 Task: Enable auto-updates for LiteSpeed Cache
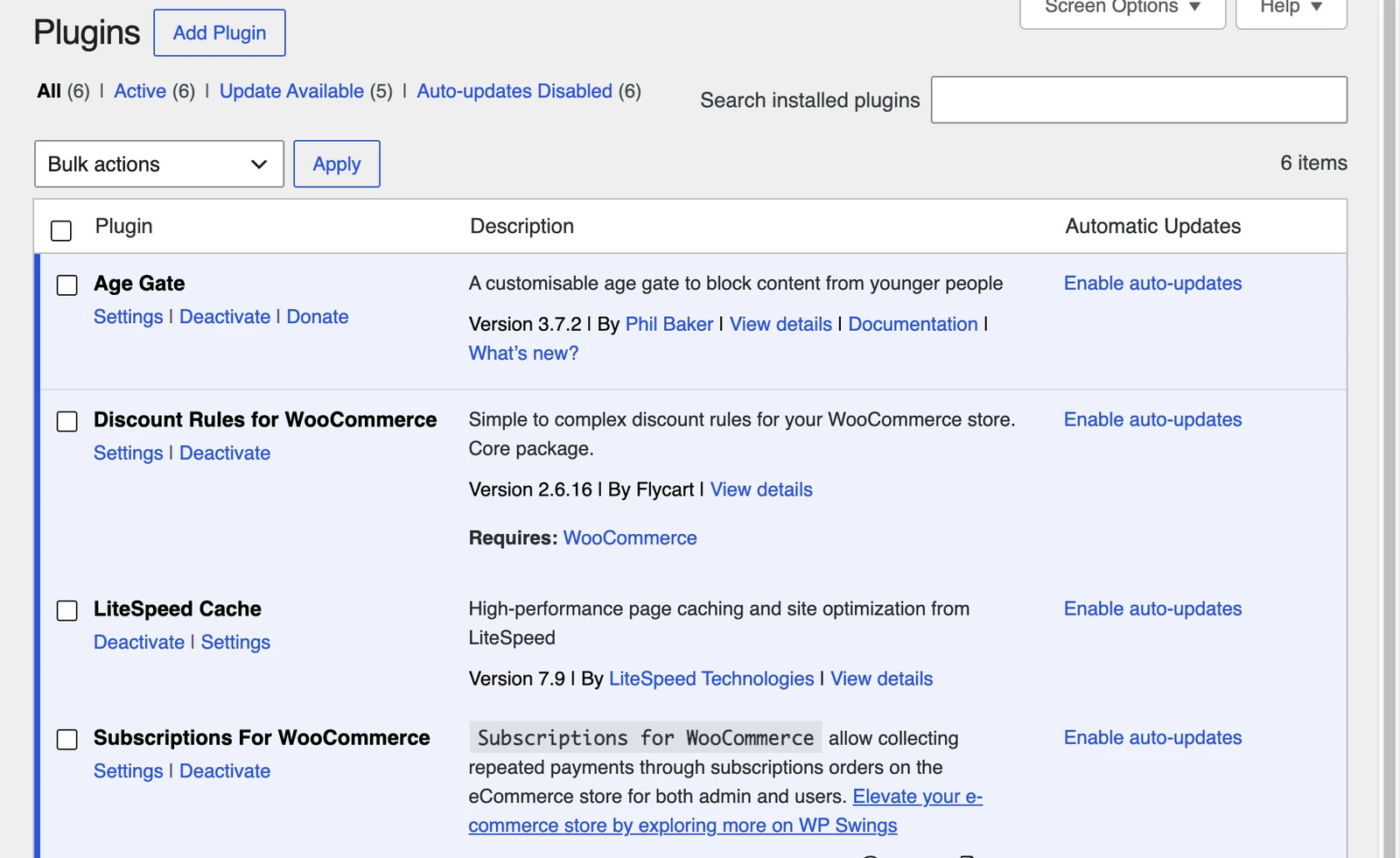click(x=1152, y=608)
